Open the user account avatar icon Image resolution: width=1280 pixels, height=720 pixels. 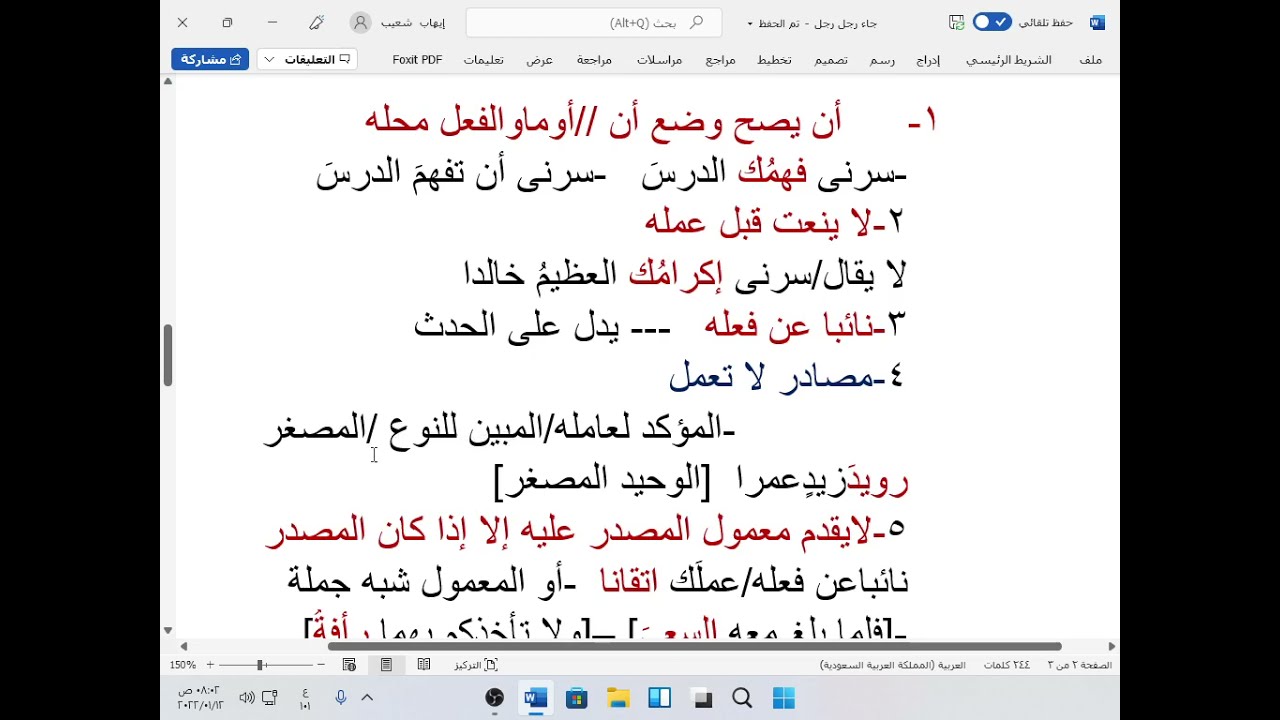click(361, 22)
